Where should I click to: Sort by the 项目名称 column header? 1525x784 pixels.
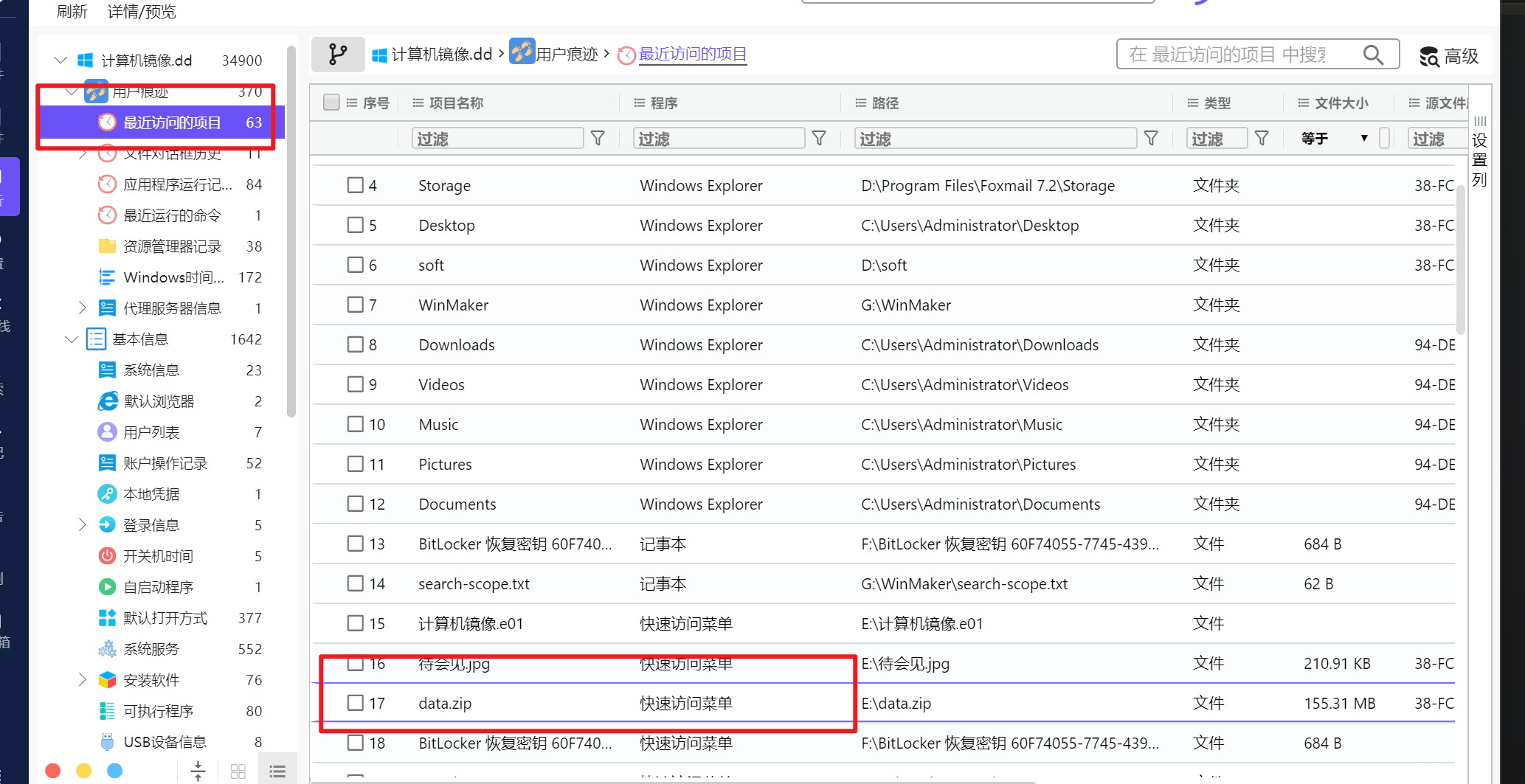[456, 103]
